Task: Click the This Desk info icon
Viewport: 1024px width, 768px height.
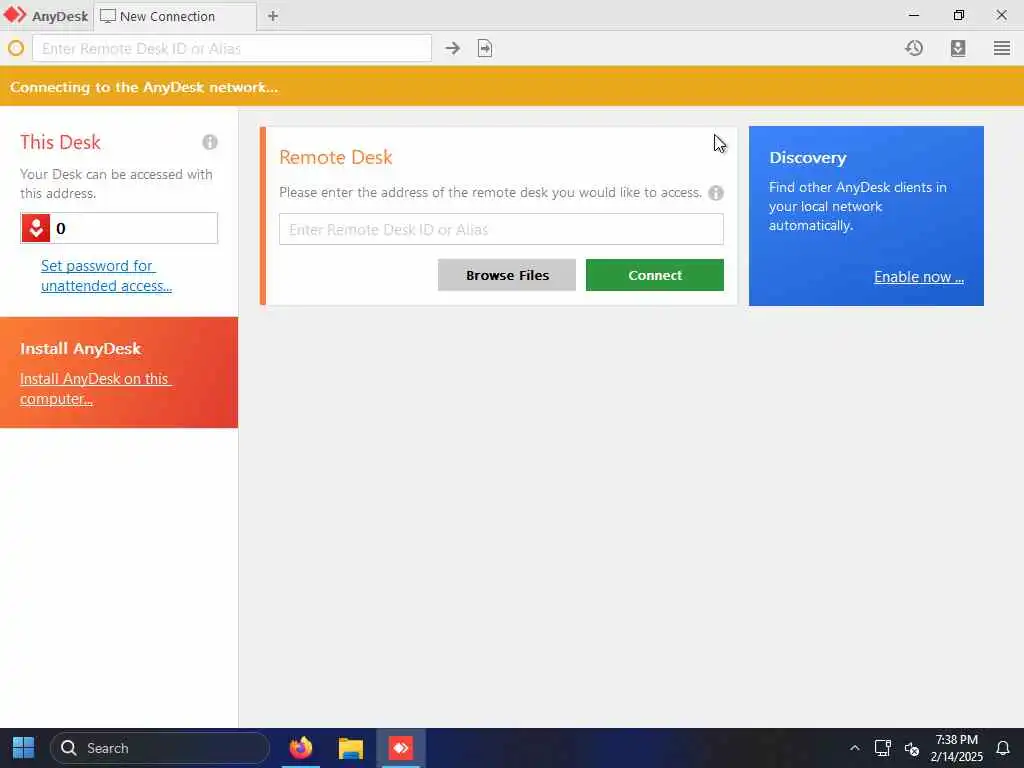Action: (x=210, y=142)
